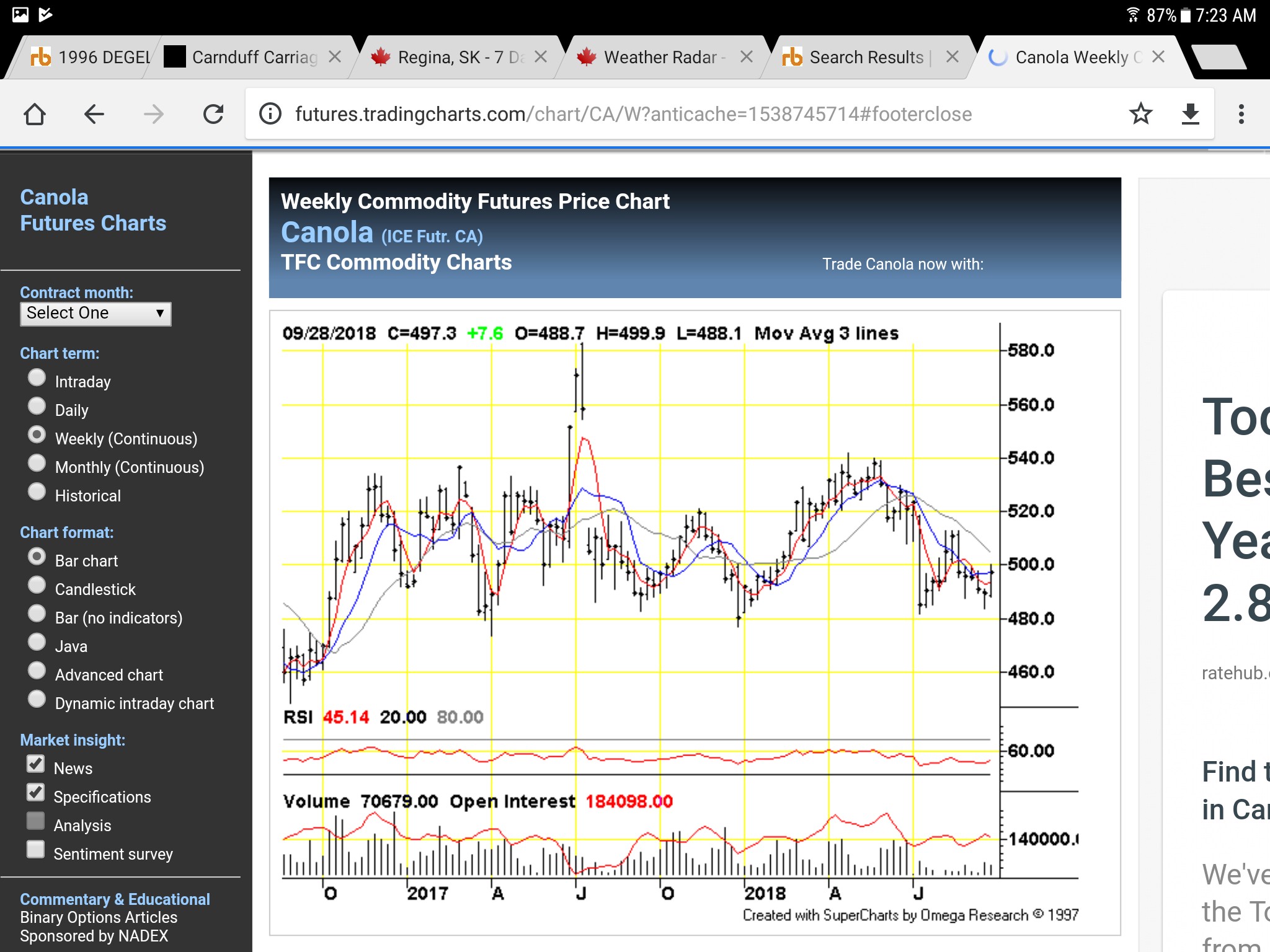The image size is (1270, 952).
Task: Select the Intraday chart term
Action: click(x=37, y=377)
